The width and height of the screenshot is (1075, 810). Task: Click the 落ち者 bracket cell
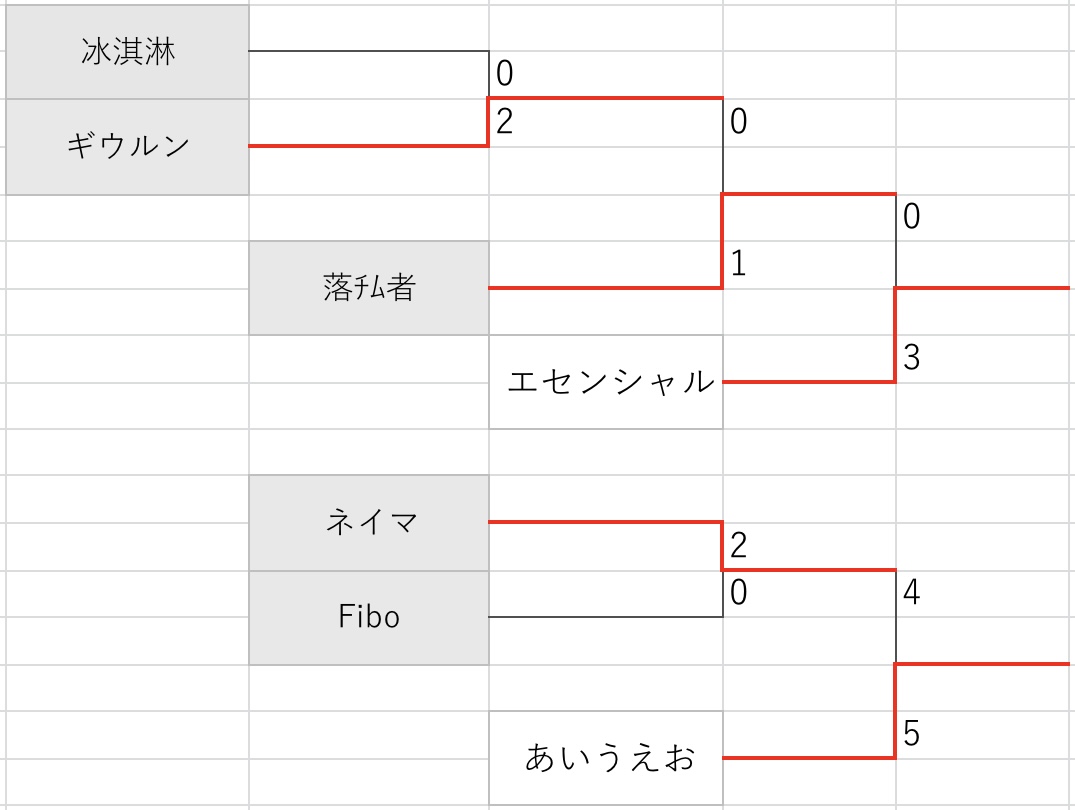click(x=369, y=288)
